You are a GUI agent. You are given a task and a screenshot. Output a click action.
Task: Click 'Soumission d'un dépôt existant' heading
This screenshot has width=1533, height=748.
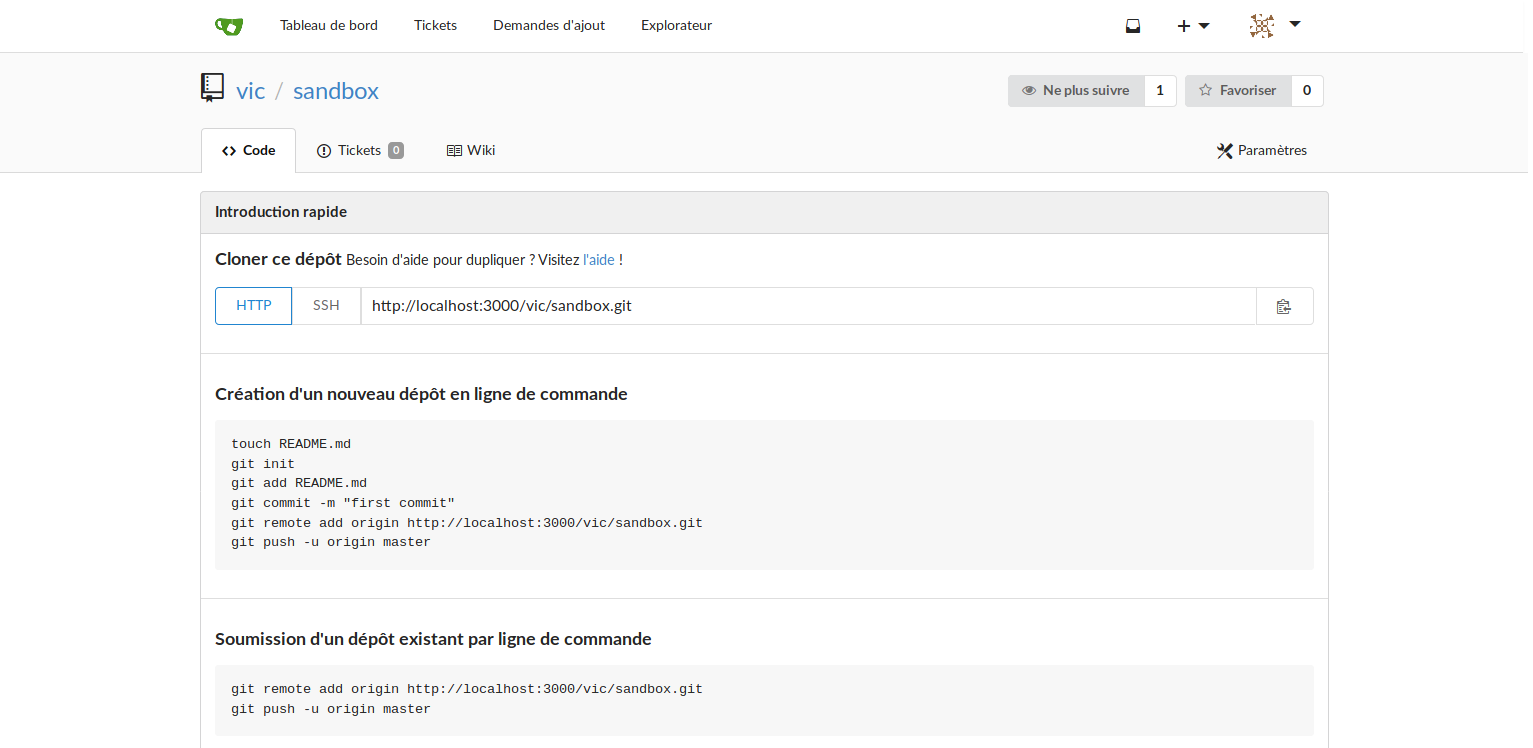[433, 639]
